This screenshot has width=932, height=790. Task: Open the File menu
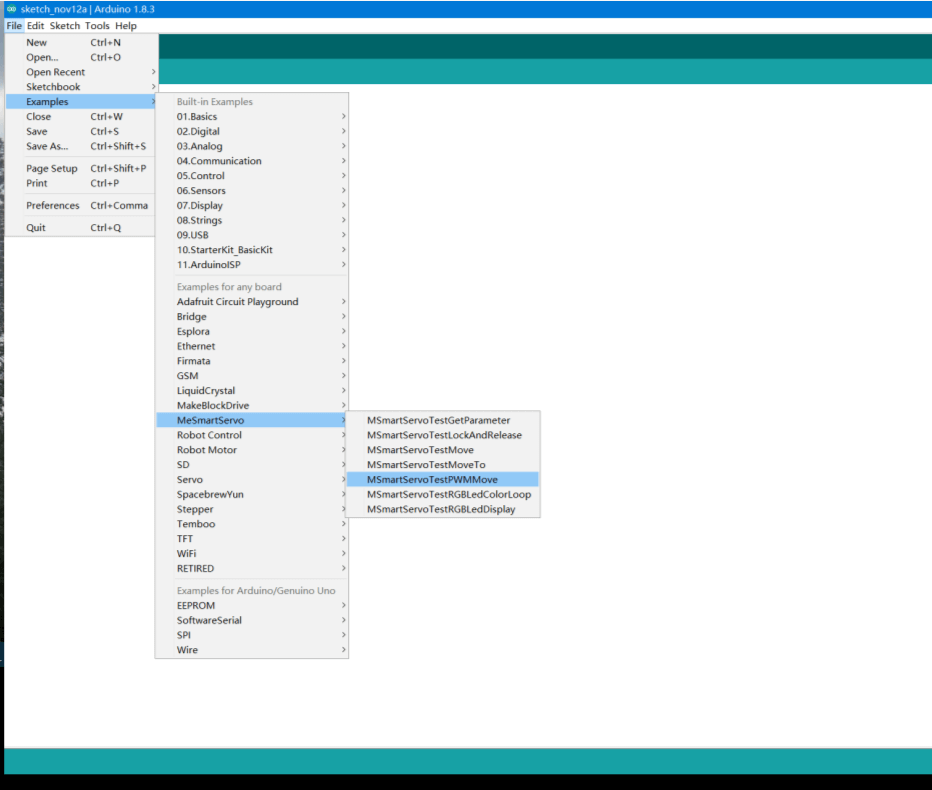pos(14,26)
